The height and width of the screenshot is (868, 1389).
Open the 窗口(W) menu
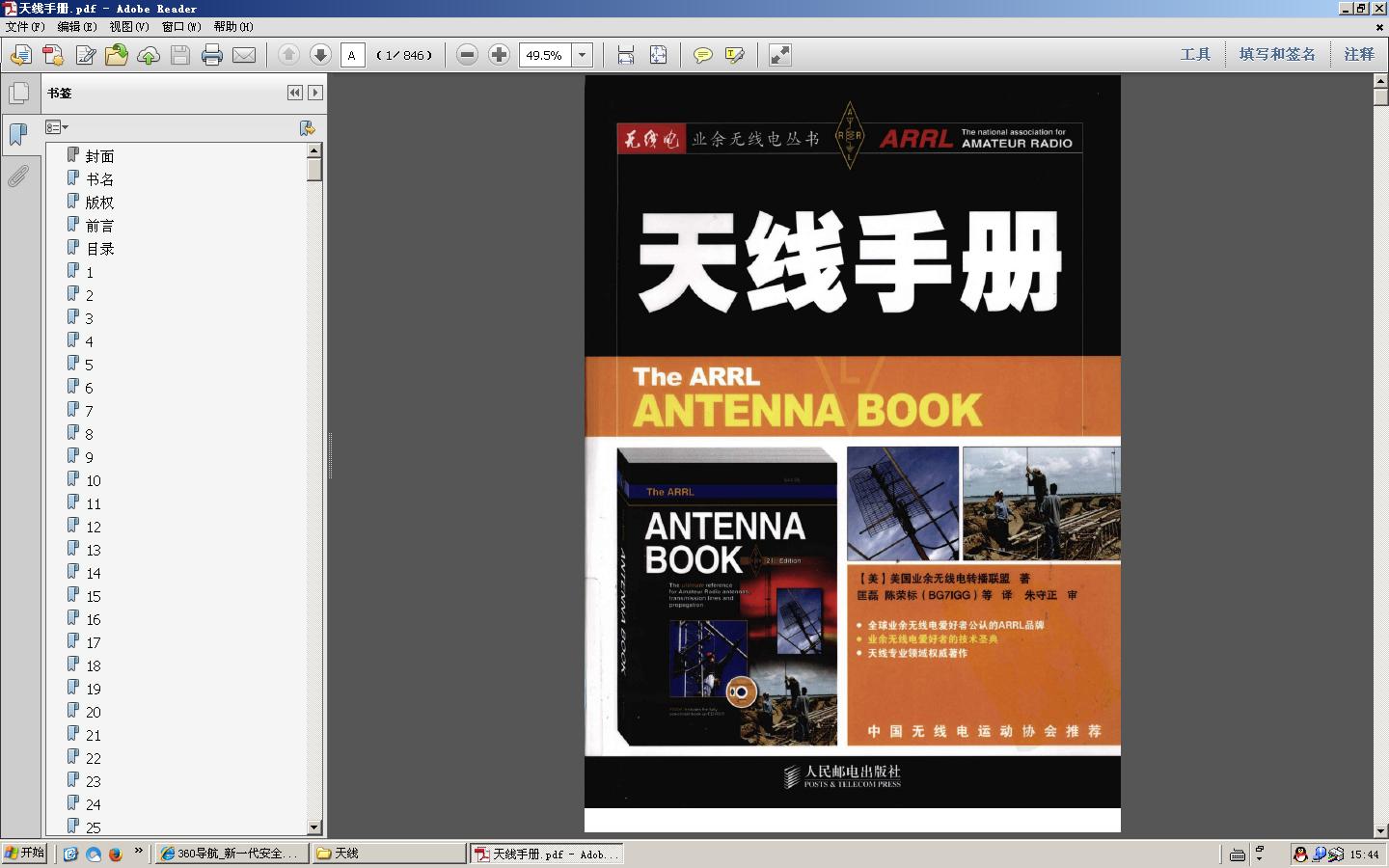pyautogui.click(x=181, y=27)
